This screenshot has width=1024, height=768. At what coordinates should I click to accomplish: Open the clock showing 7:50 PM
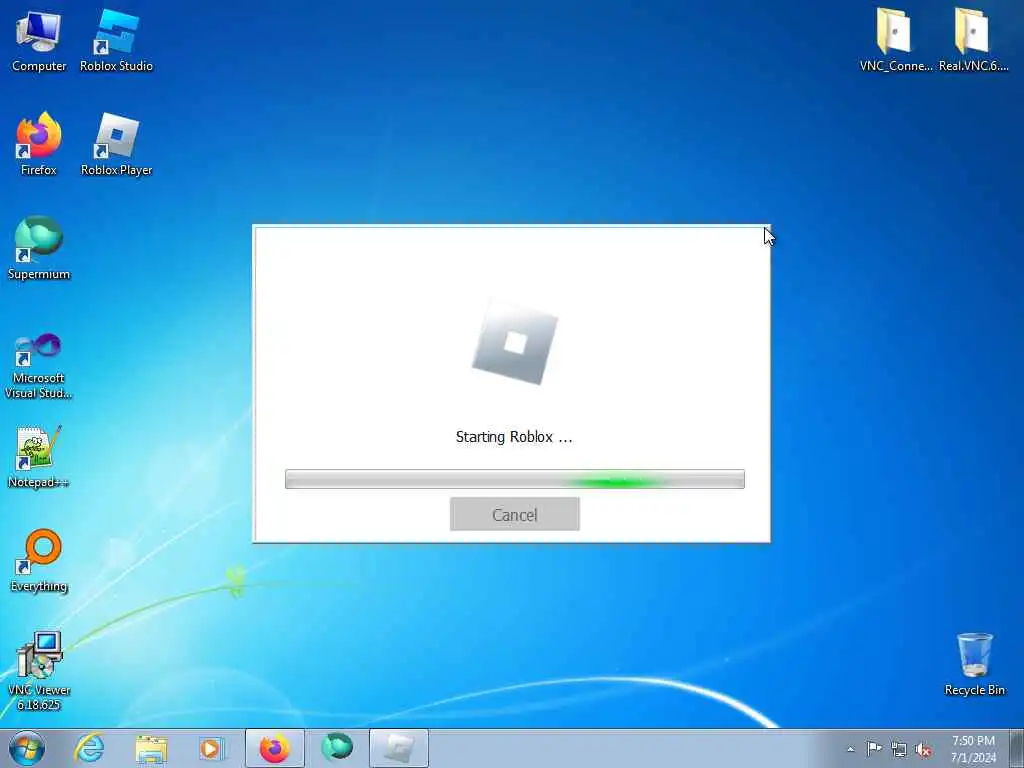click(973, 749)
